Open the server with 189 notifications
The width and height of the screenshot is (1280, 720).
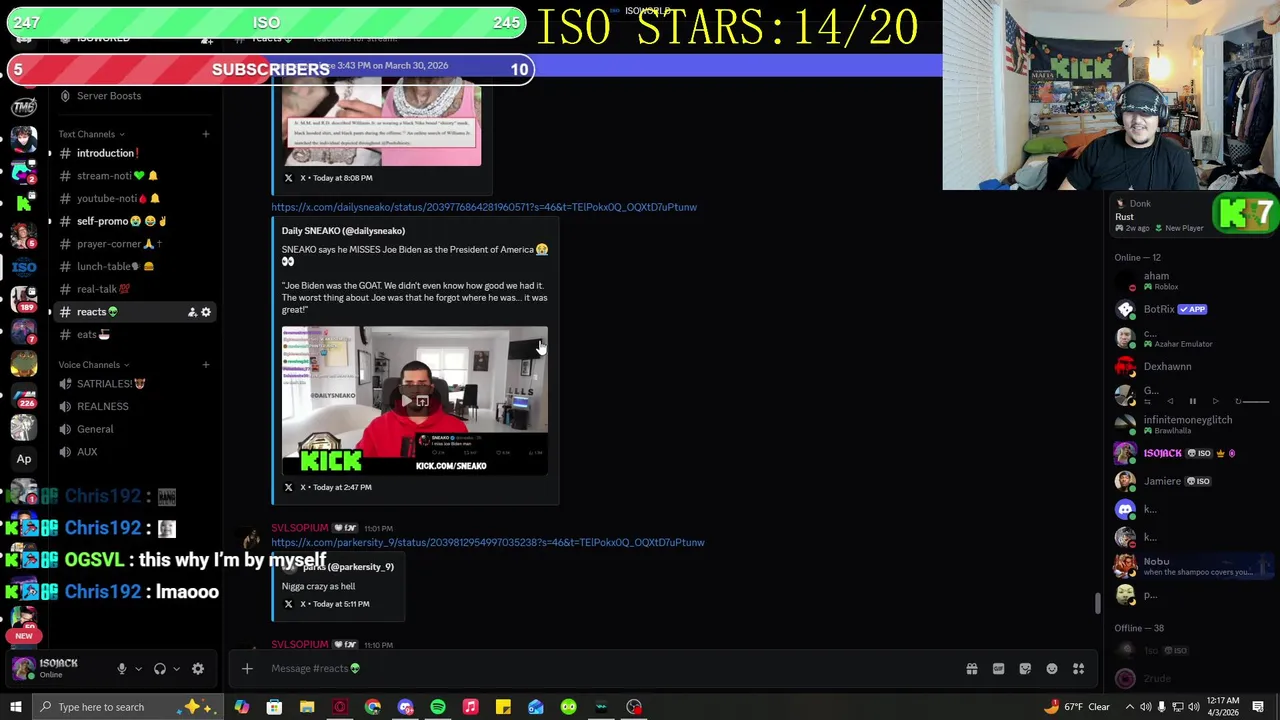(x=24, y=299)
